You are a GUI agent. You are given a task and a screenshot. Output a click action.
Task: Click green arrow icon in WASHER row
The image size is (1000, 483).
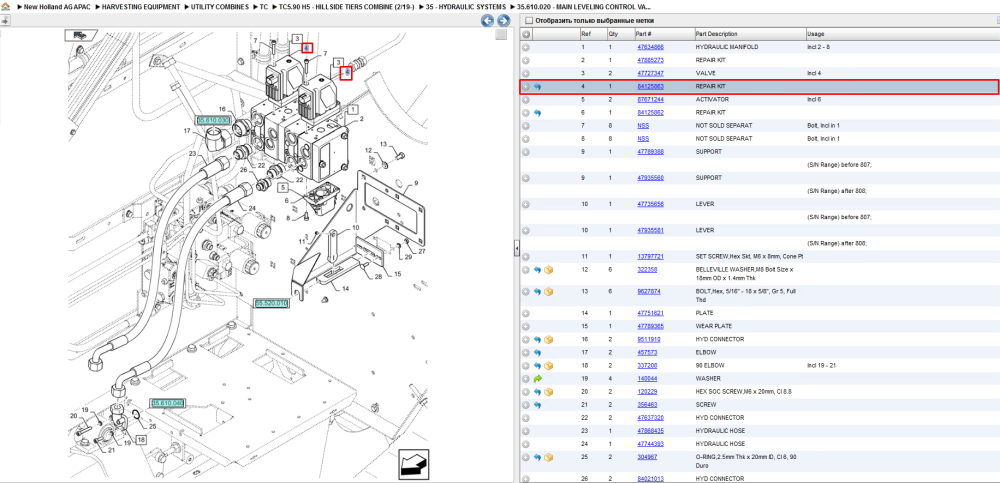(537, 378)
